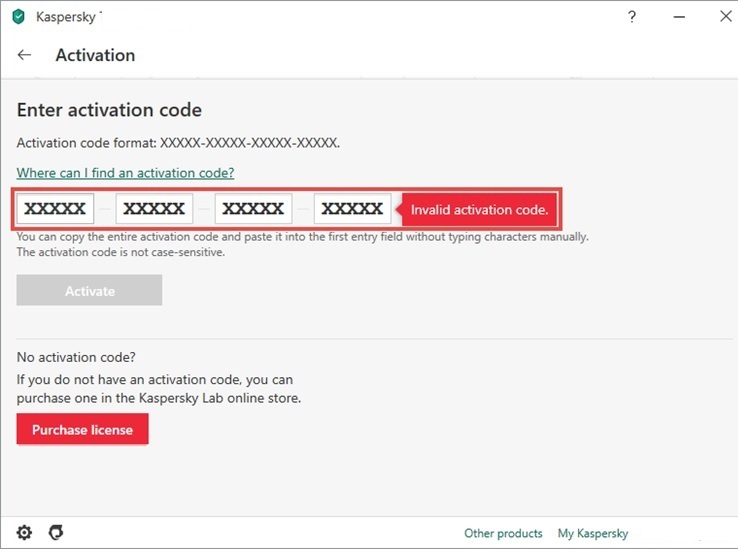Open 'Where can I find an activation code?' link
The image size is (738, 556).
125,173
